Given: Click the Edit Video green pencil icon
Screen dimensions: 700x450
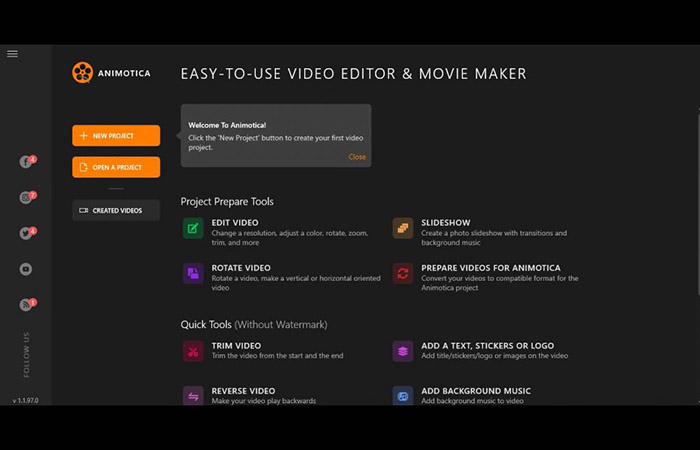Looking at the screenshot, I should pyautogui.click(x=193, y=229).
